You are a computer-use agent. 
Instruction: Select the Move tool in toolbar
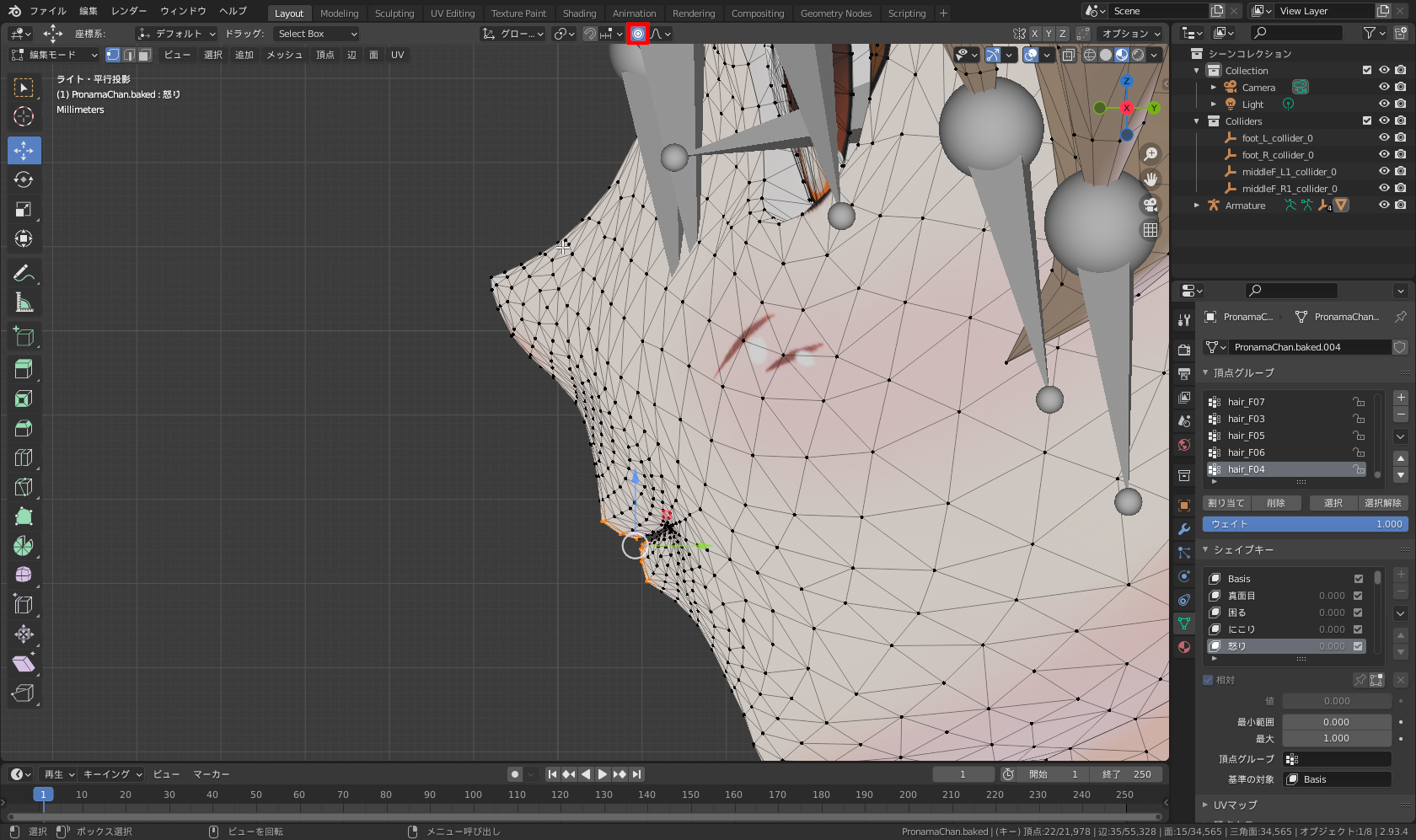[x=24, y=151]
